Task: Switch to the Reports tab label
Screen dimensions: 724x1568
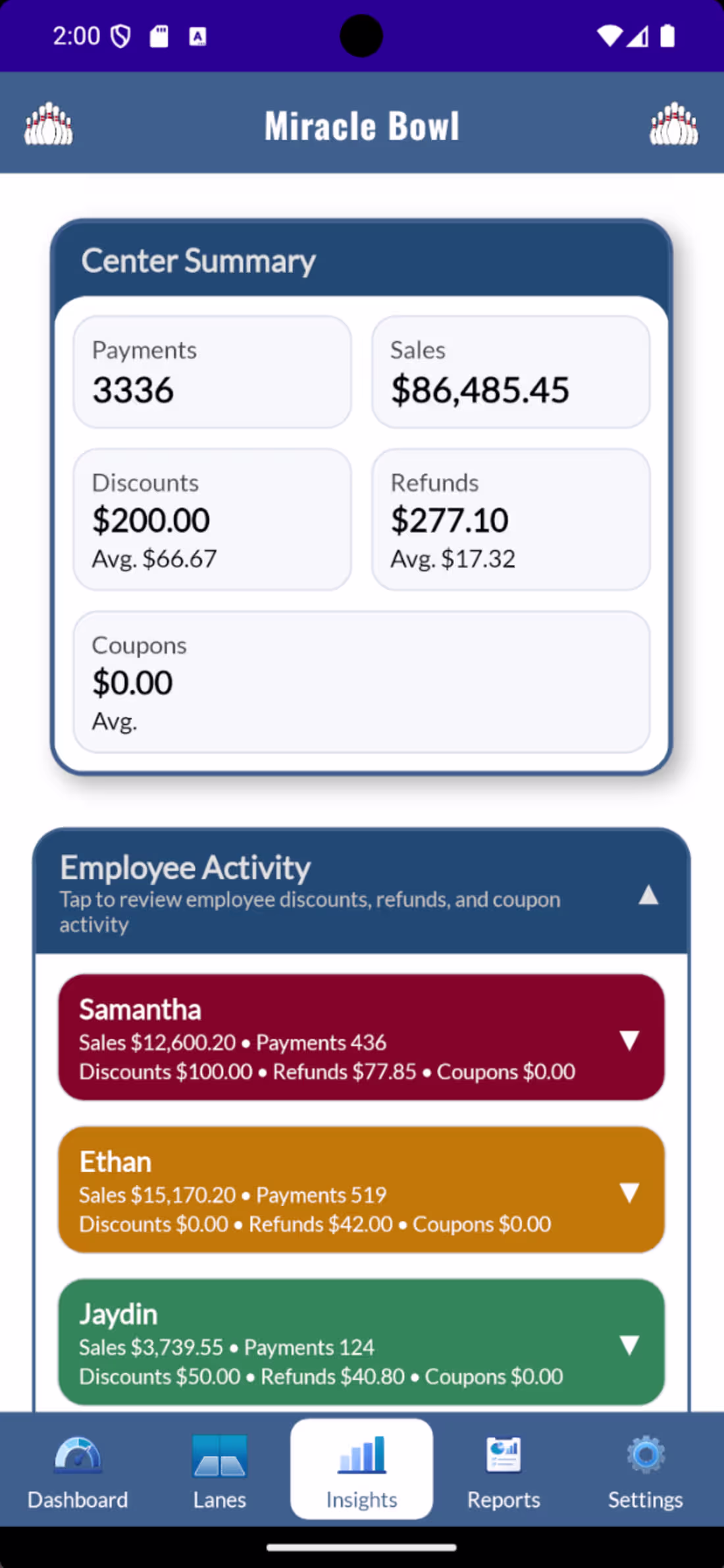Action: click(x=504, y=1500)
